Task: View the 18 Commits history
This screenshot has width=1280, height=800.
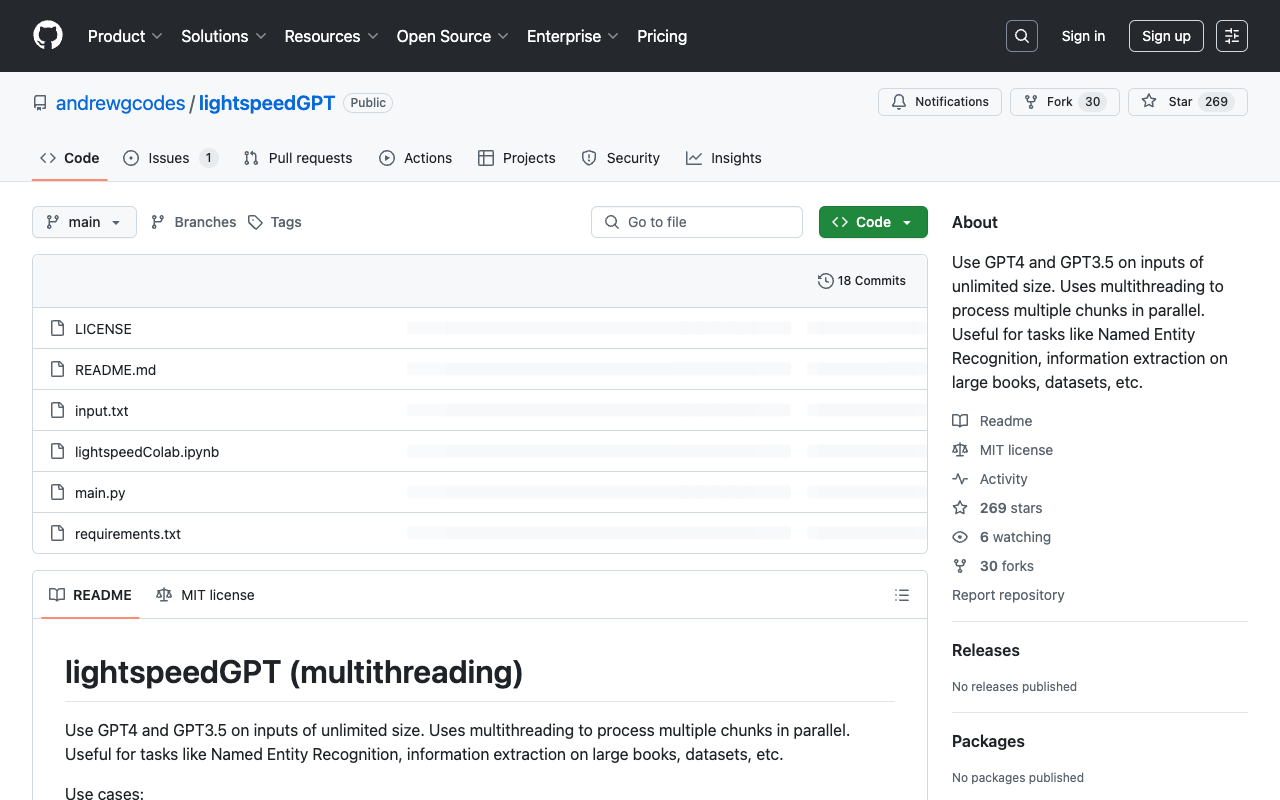Action: [x=862, y=281]
